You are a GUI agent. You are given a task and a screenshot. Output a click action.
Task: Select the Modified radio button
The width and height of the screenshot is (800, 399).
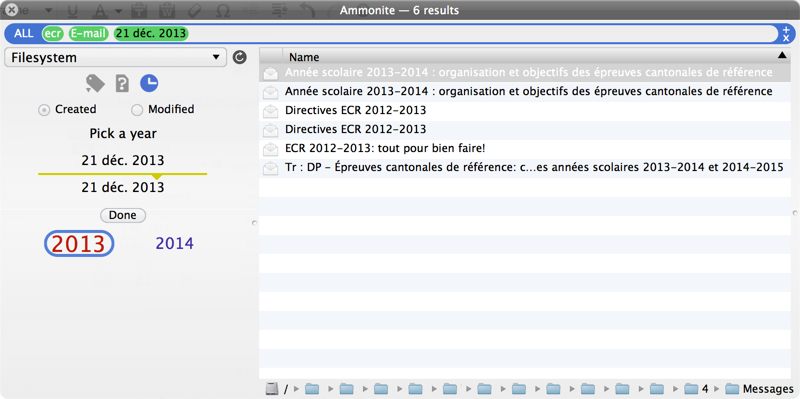tap(137, 110)
